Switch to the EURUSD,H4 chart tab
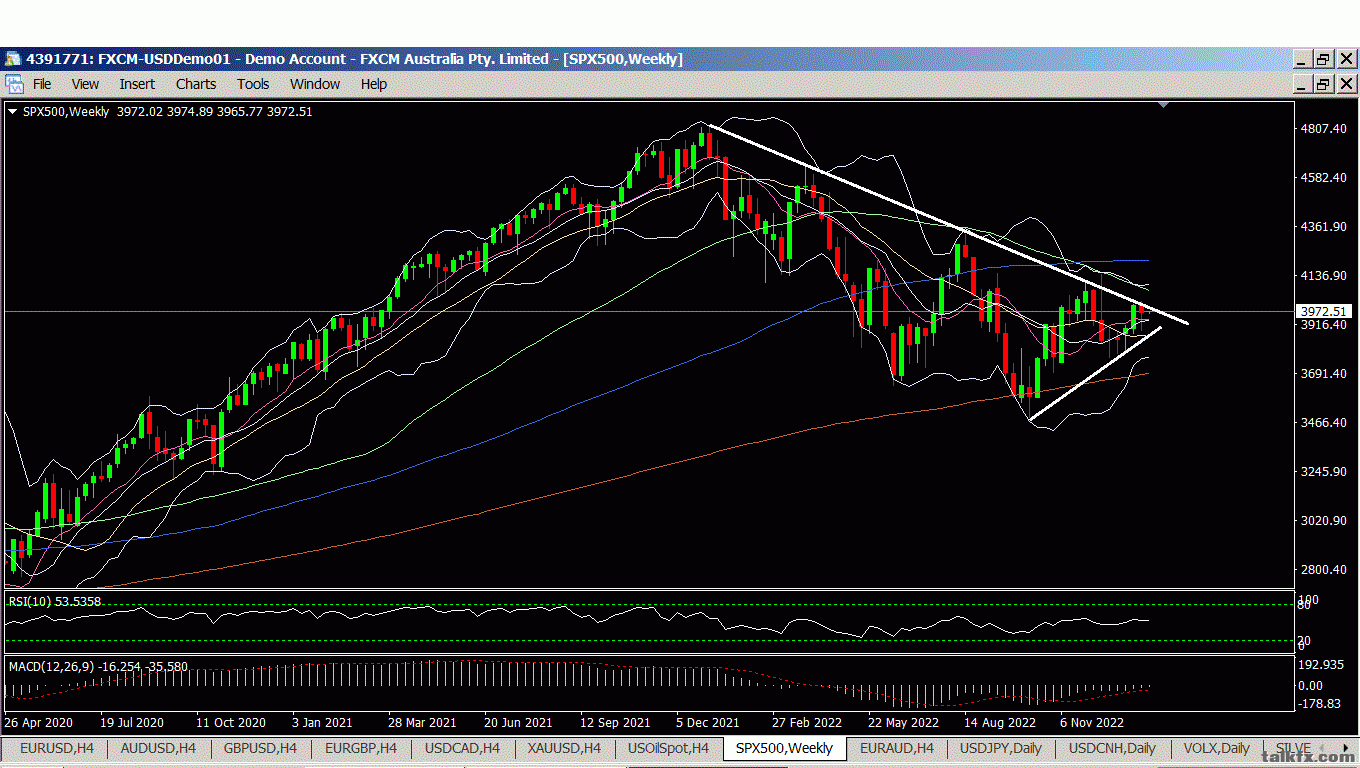 (58, 748)
